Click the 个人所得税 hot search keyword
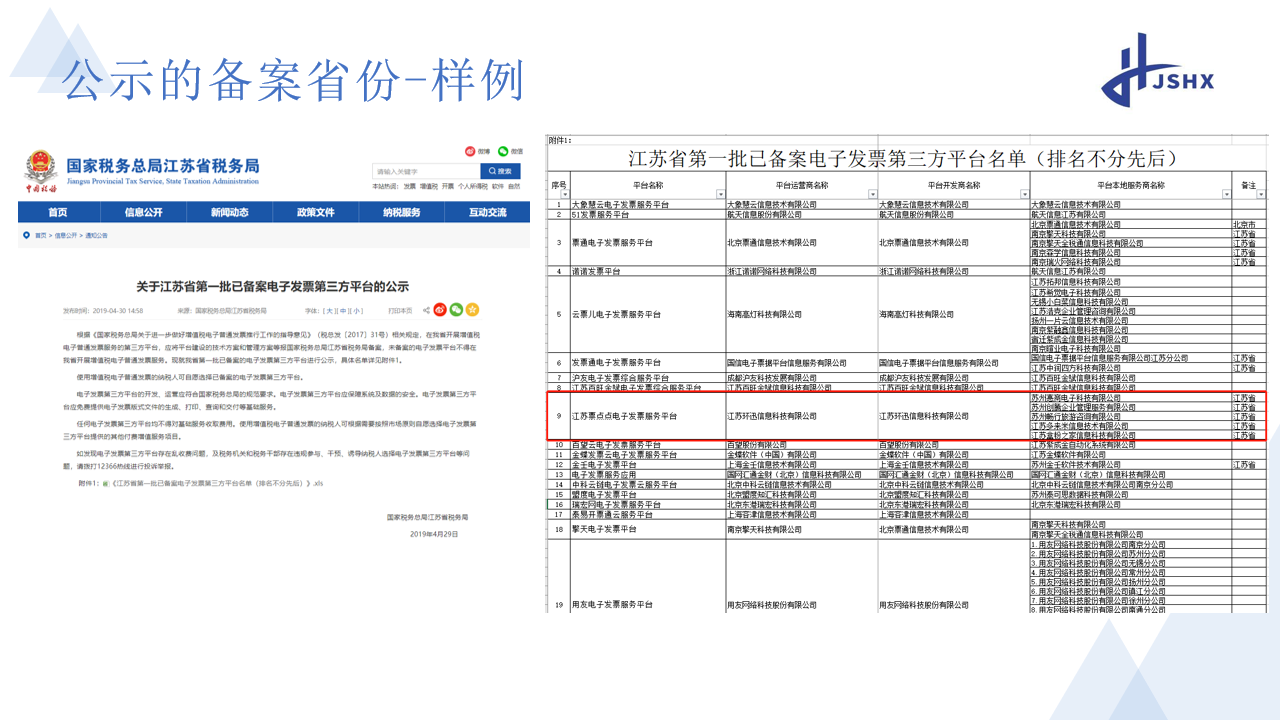The width and height of the screenshot is (1280, 720). coord(473,187)
